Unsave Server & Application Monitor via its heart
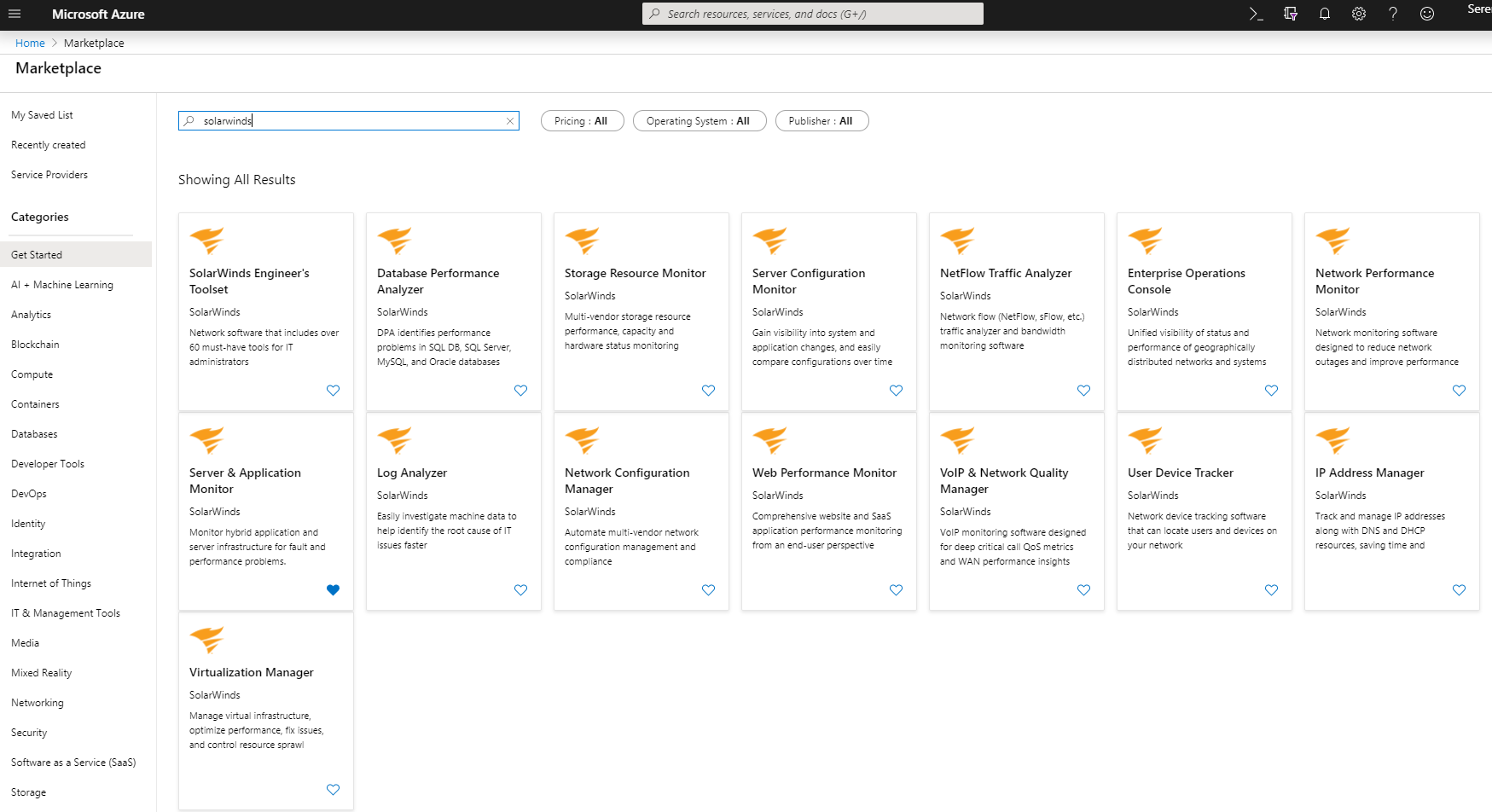This screenshot has height=812, width=1492. pos(334,589)
